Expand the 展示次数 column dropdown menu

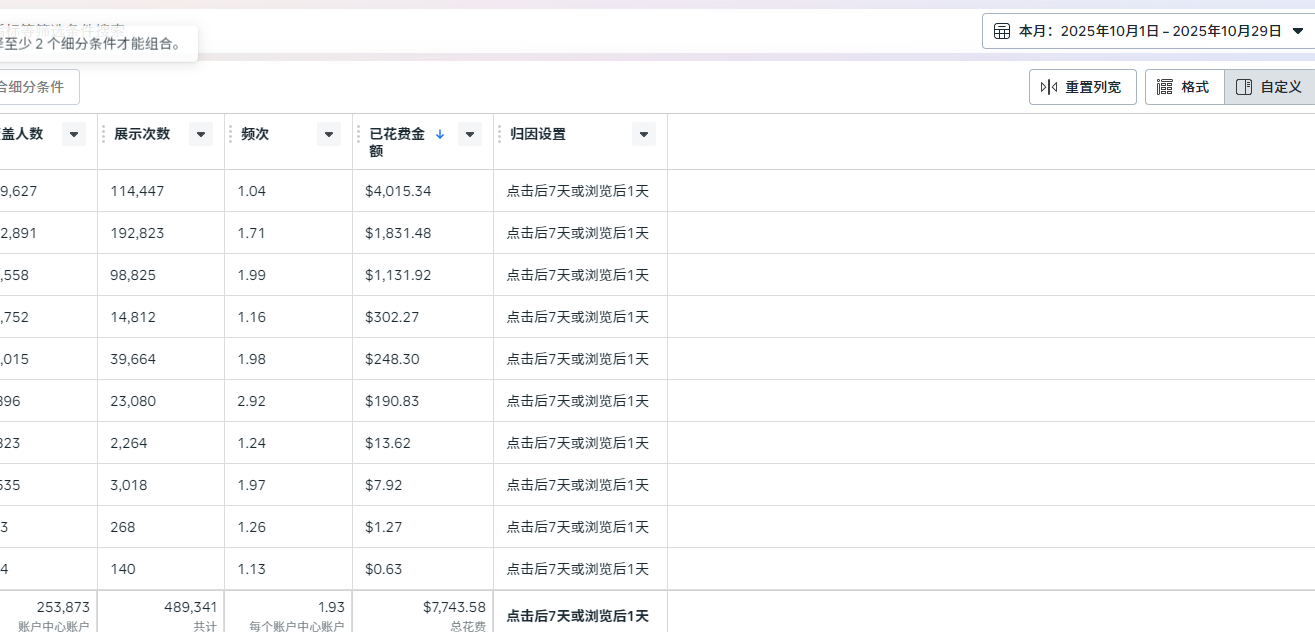(x=201, y=134)
